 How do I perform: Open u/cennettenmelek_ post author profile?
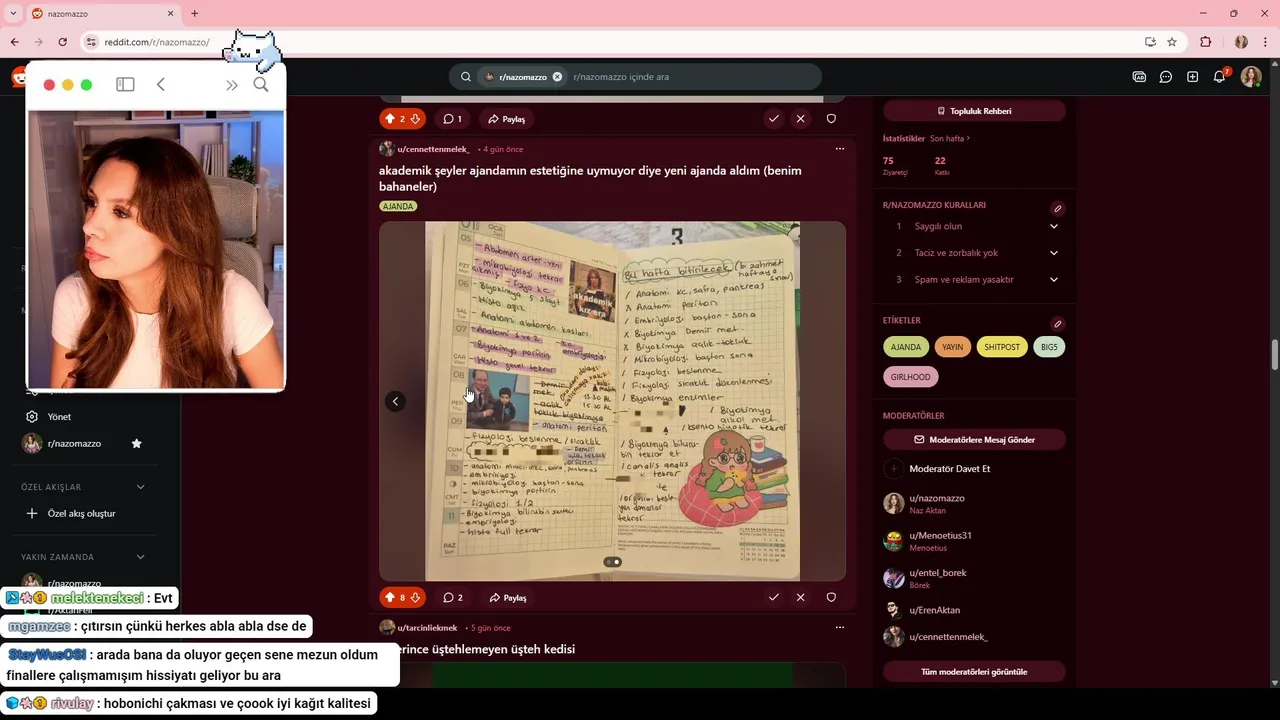click(433, 149)
